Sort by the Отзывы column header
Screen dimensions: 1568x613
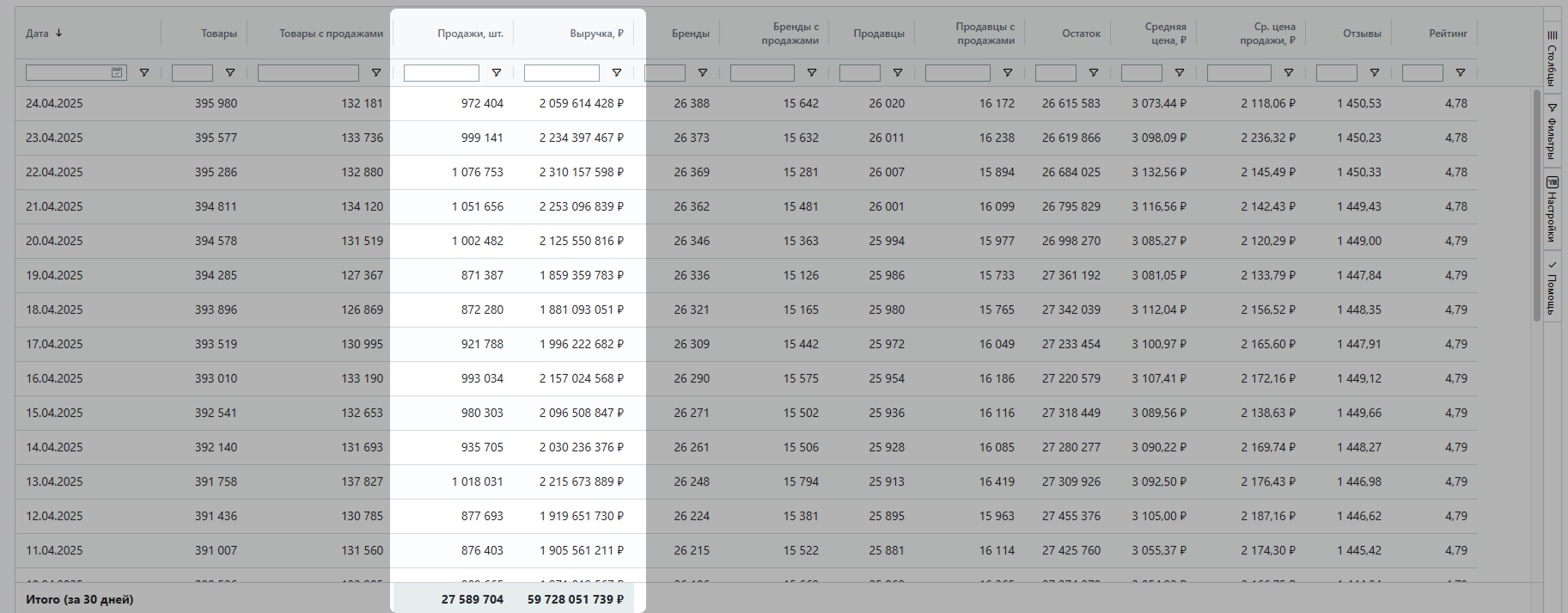(1362, 34)
